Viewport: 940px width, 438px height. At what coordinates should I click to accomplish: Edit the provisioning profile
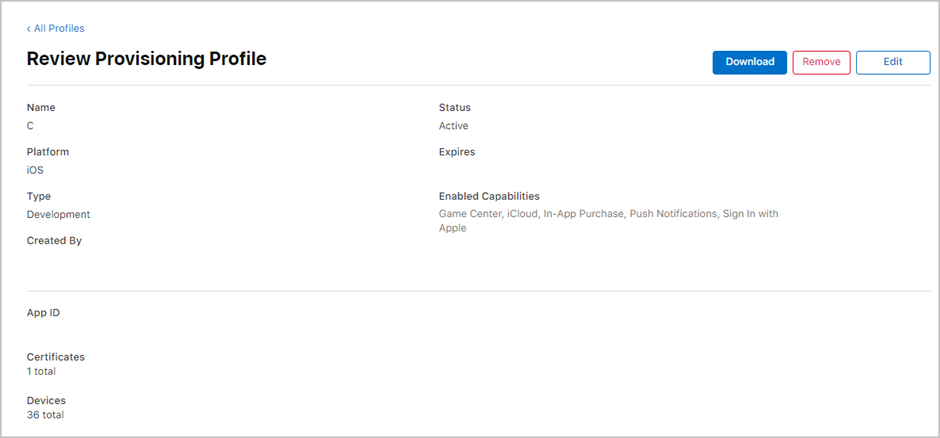click(x=893, y=62)
